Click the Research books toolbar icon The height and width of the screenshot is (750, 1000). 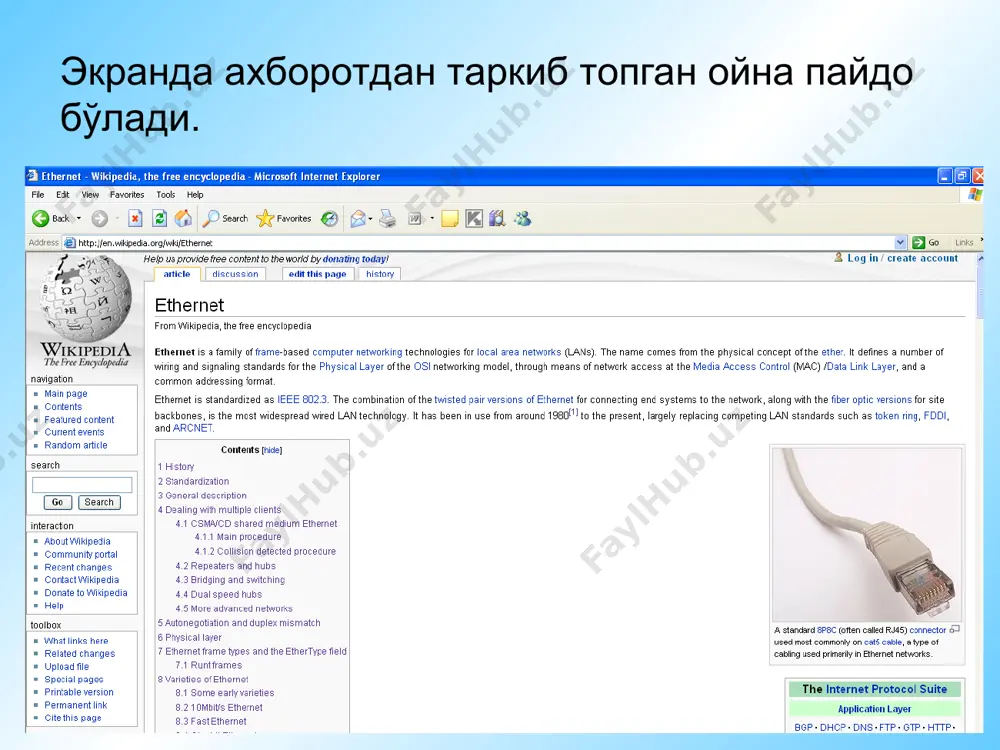497,219
